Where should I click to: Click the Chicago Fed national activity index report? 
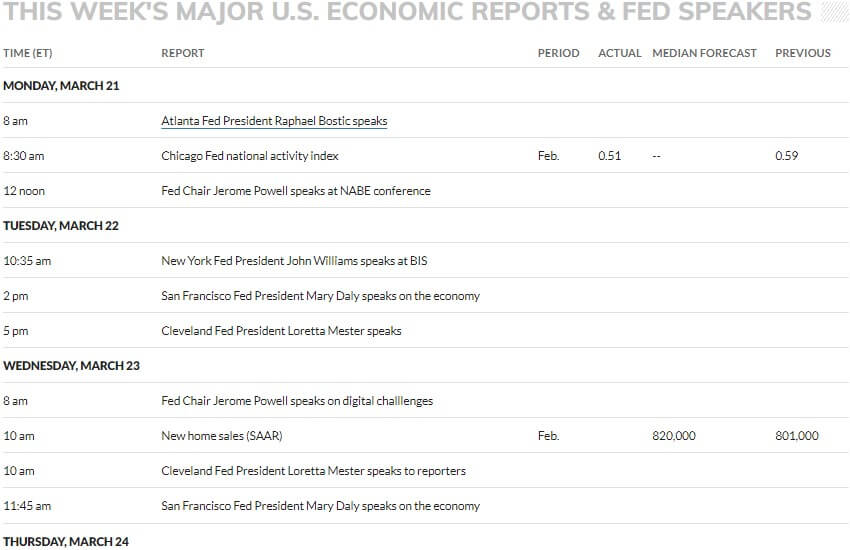click(250, 156)
